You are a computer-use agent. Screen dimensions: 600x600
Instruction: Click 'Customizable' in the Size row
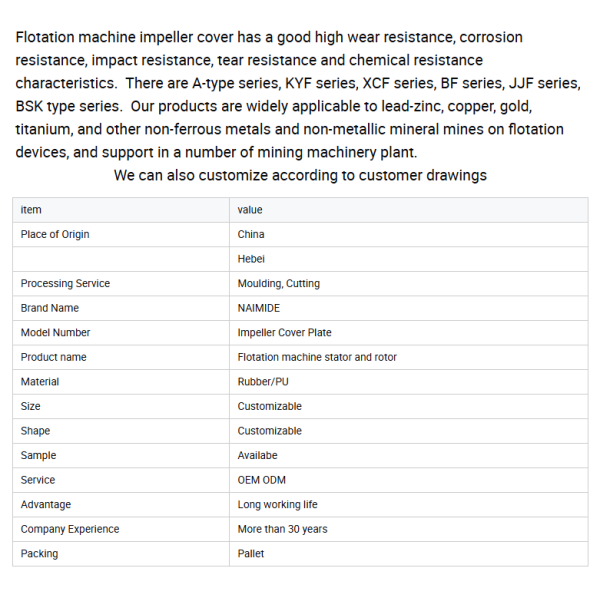coord(269,406)
